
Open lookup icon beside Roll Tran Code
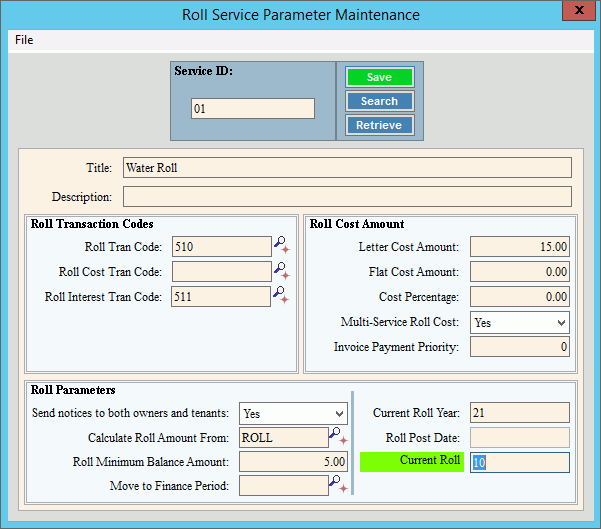(282, 245)
